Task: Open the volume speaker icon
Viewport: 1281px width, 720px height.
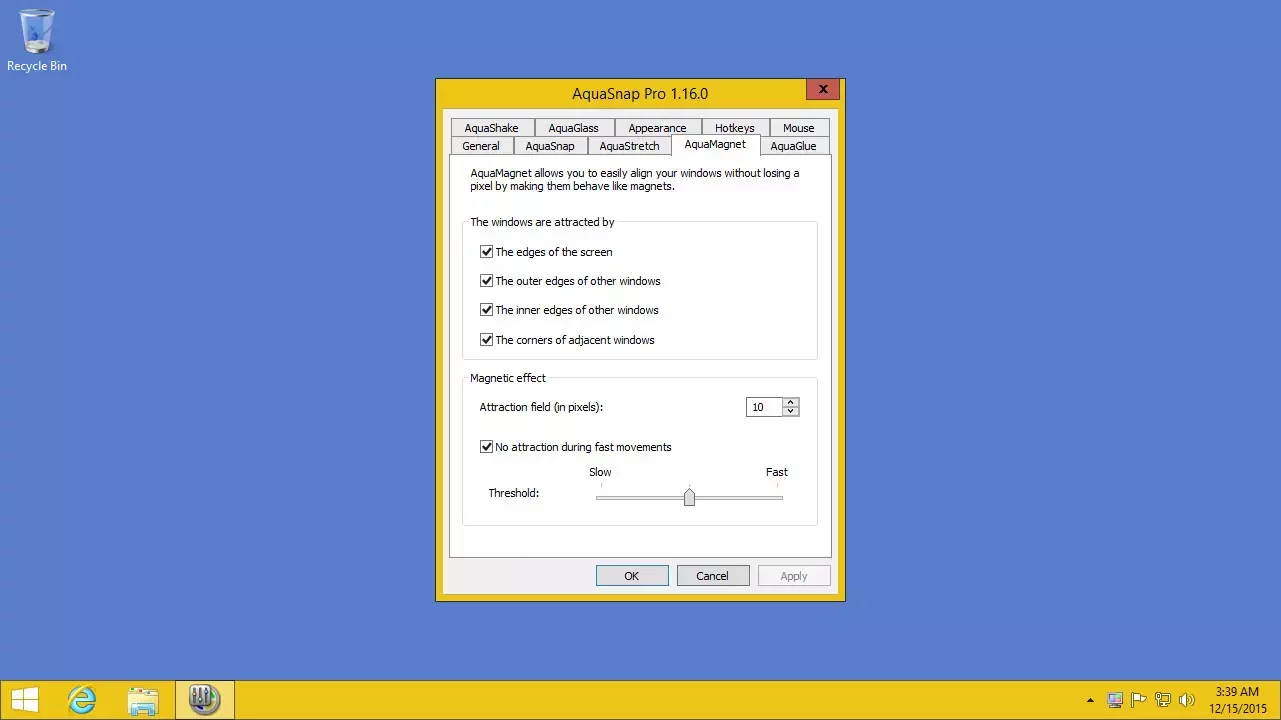Action: pos(1187,700)
